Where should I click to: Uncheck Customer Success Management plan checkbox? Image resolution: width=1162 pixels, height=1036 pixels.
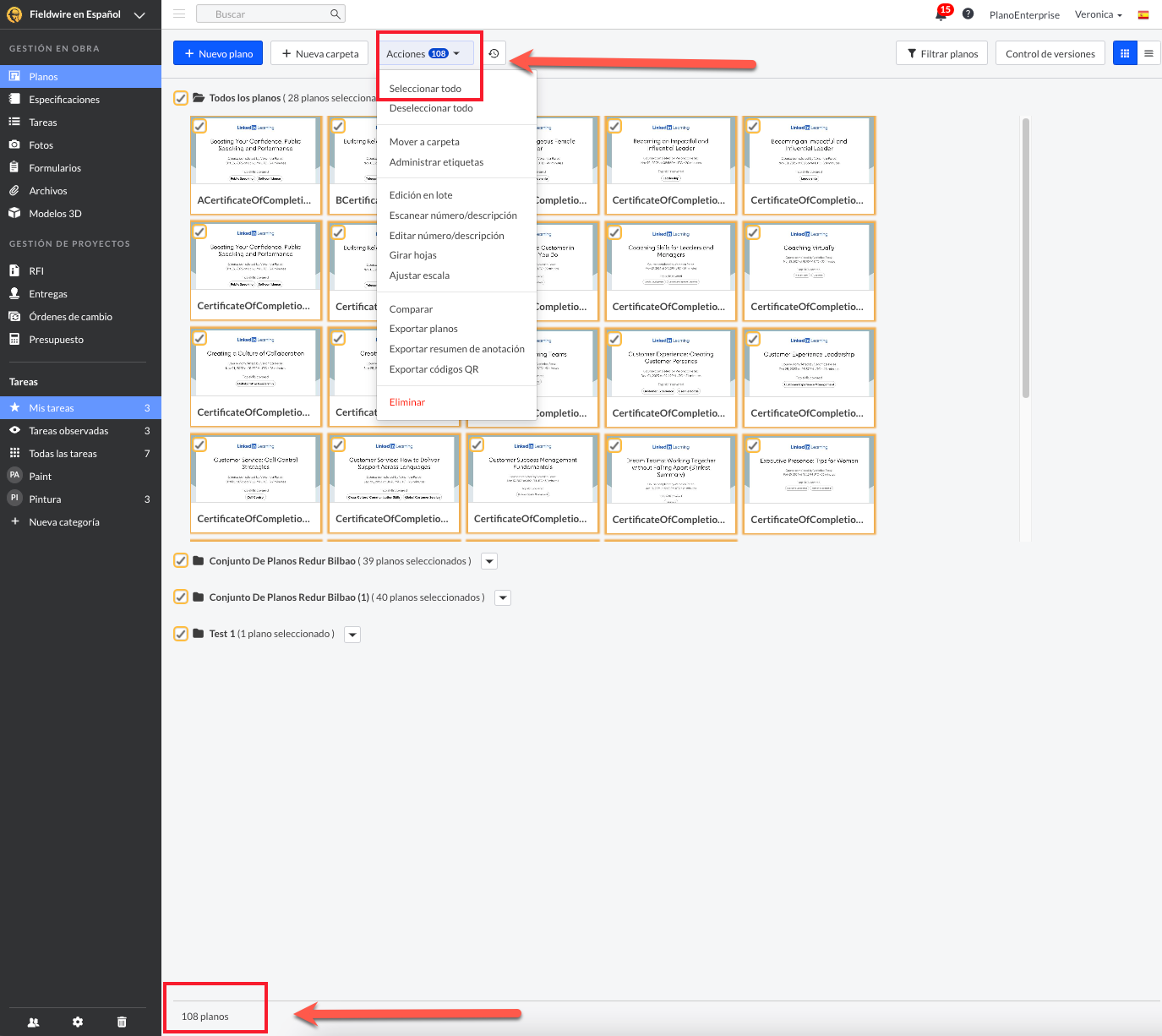pos(477,444)
